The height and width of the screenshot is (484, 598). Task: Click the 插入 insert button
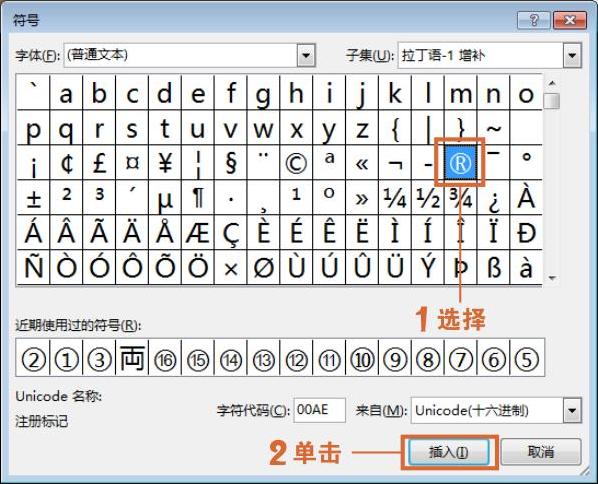tap(449, 452)
